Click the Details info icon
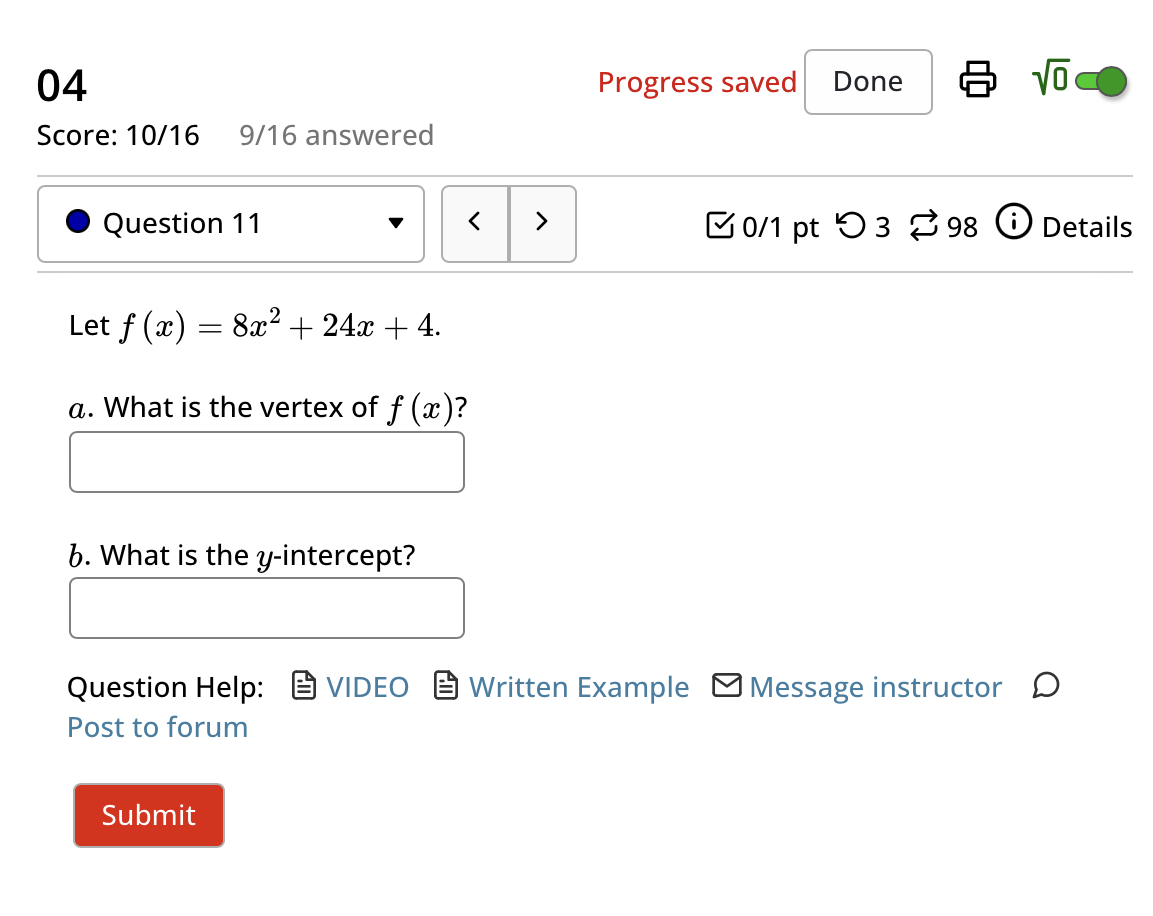Viewport: 1153px width, 916px height. (x=1014, y=224)
